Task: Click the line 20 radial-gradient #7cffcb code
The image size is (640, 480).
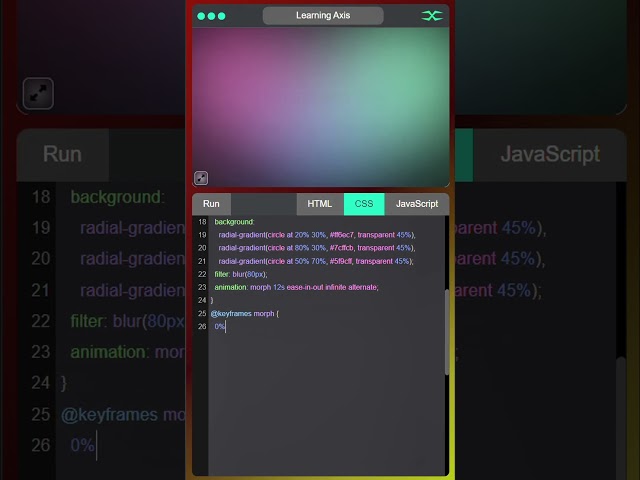Action: click(x=317, y=248)
